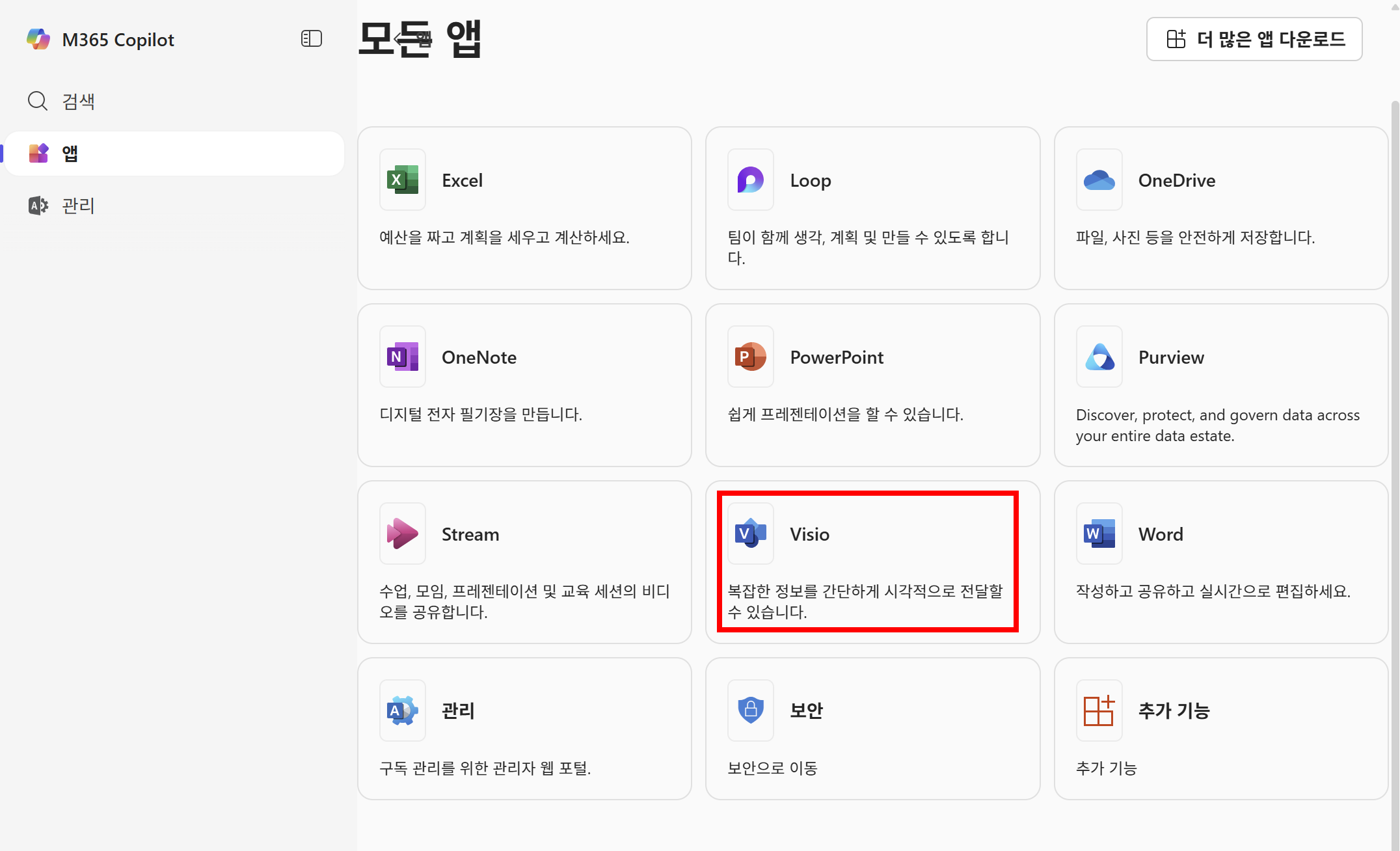The image size is (1400, 851).
Task: Click the search magnifier icon in sidebar
Action: pyautogui.click(x=38, y=101)
